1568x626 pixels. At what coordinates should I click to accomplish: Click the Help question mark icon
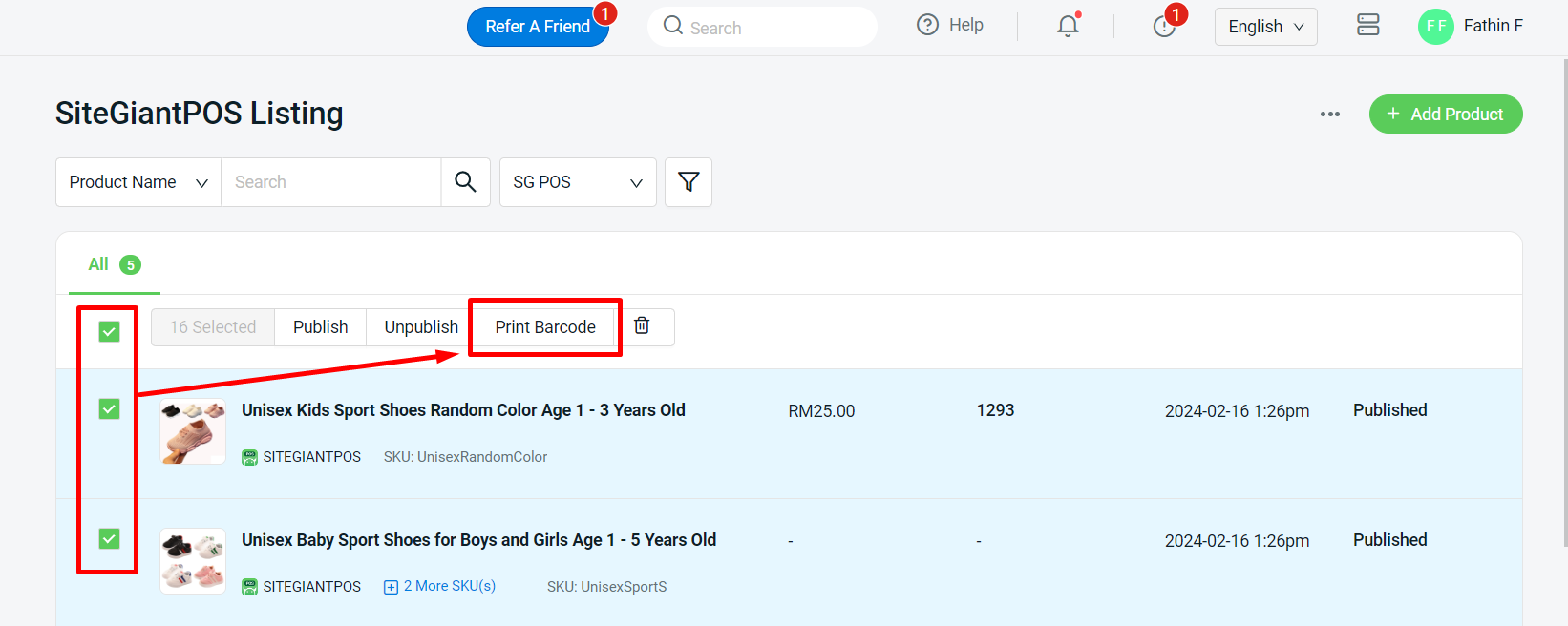click(x=927, y=26)
